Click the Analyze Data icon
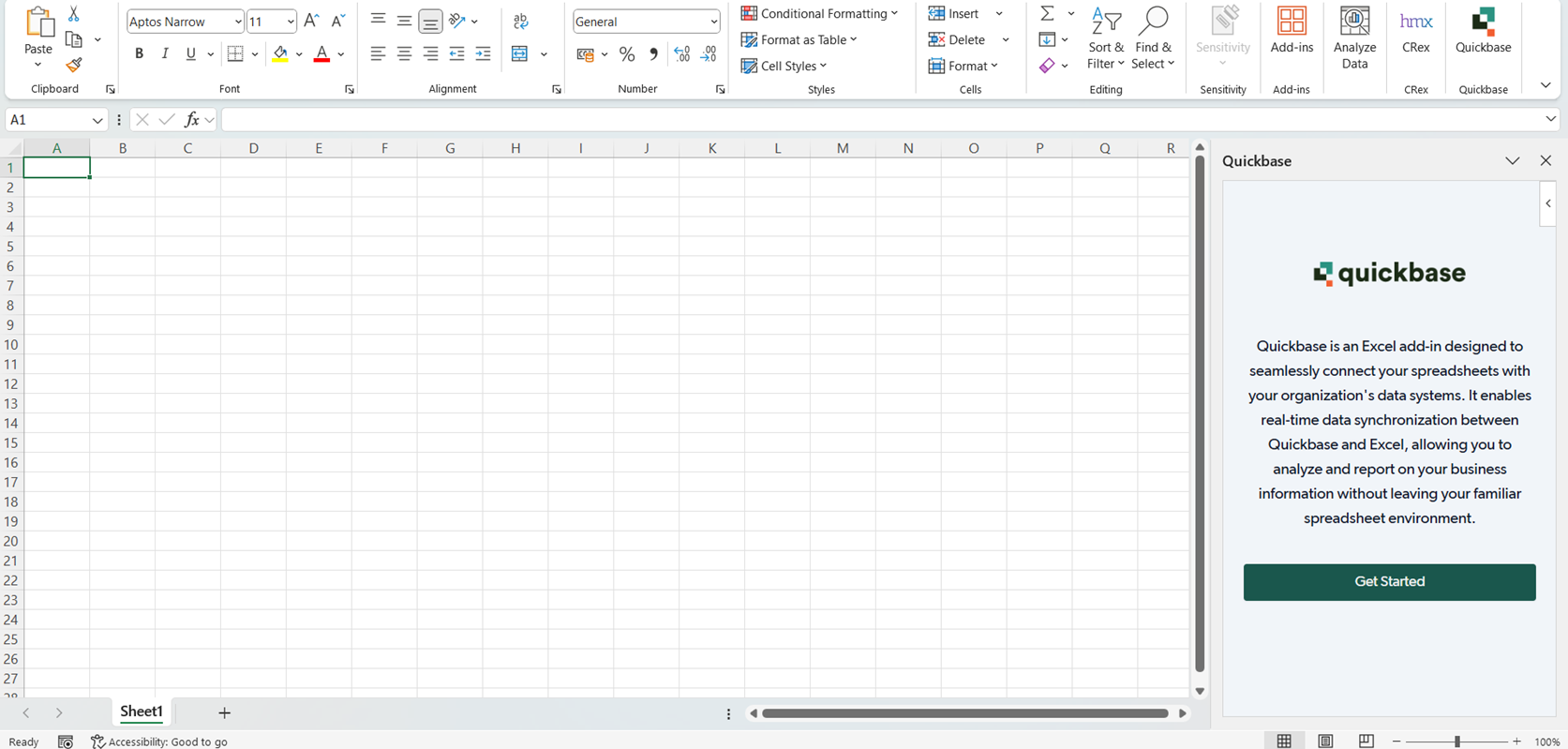Screen dimensions: 1568x749 coord(1354,37)
